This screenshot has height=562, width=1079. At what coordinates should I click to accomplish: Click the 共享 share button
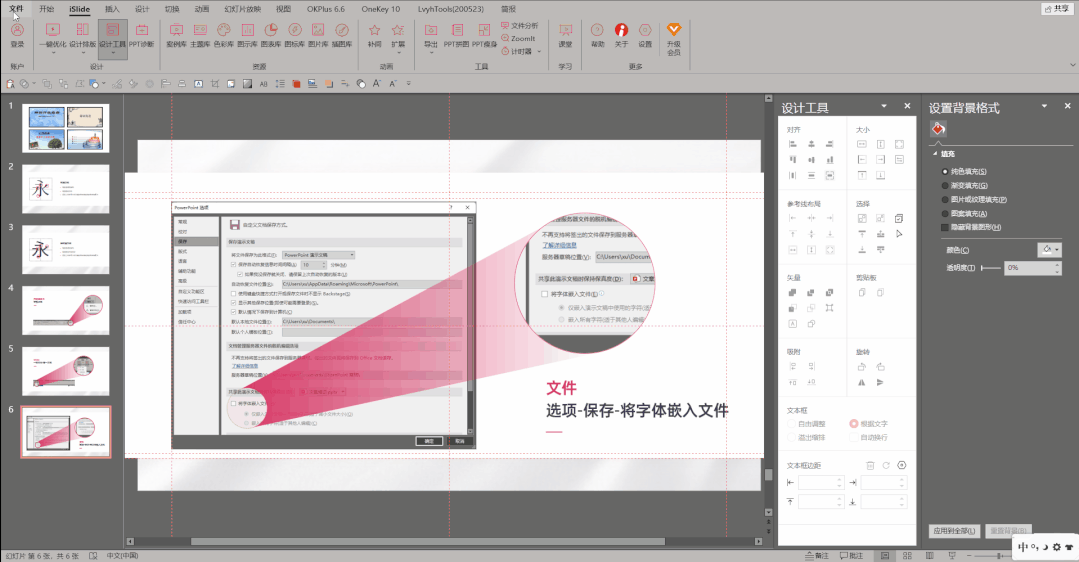click(1055, 8)
